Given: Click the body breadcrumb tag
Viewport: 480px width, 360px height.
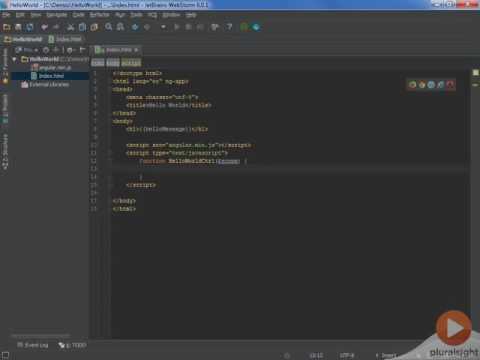Looking at the screenshot, I should coord(113,63).
